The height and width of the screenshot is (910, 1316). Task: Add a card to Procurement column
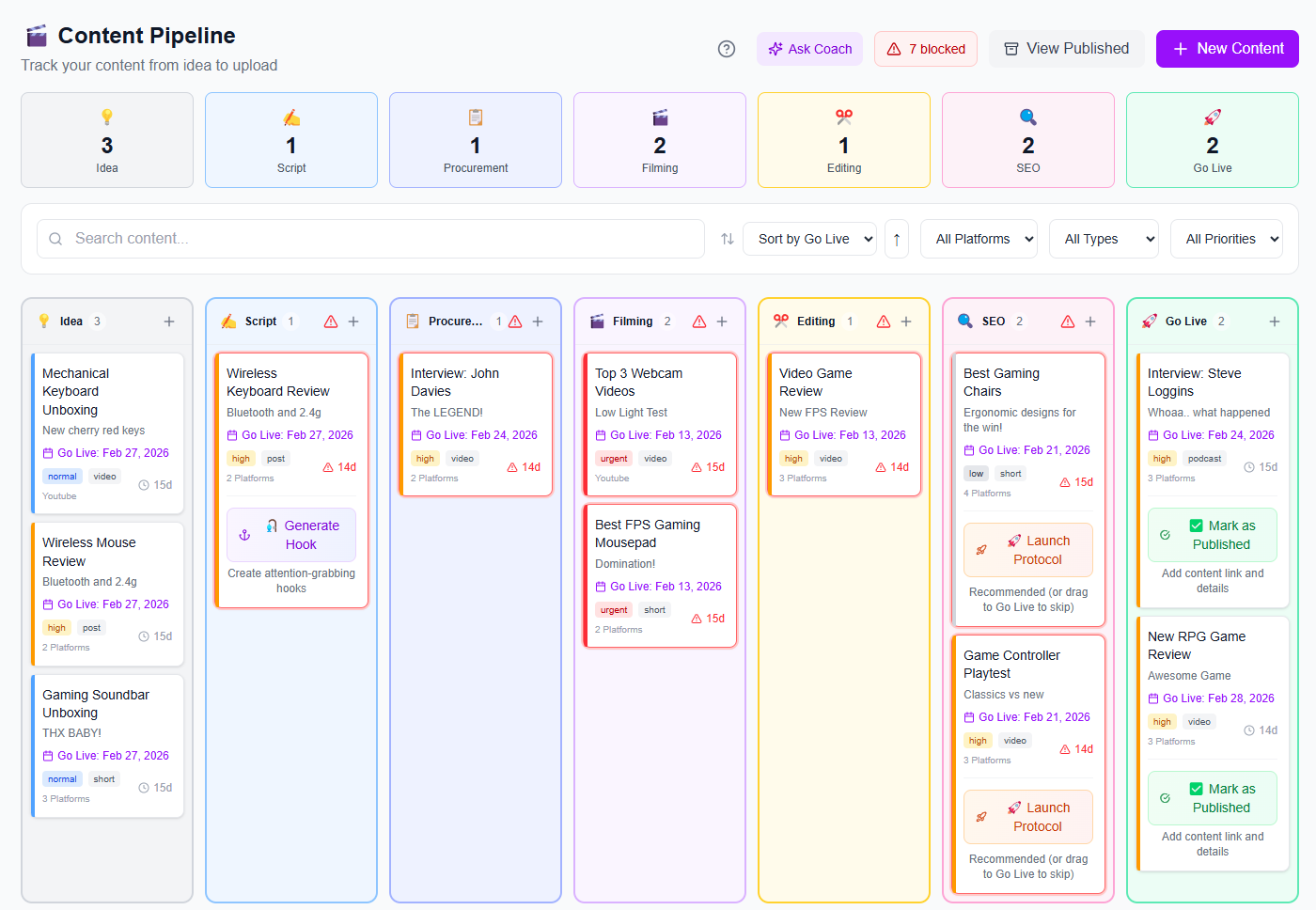[538, 322]
